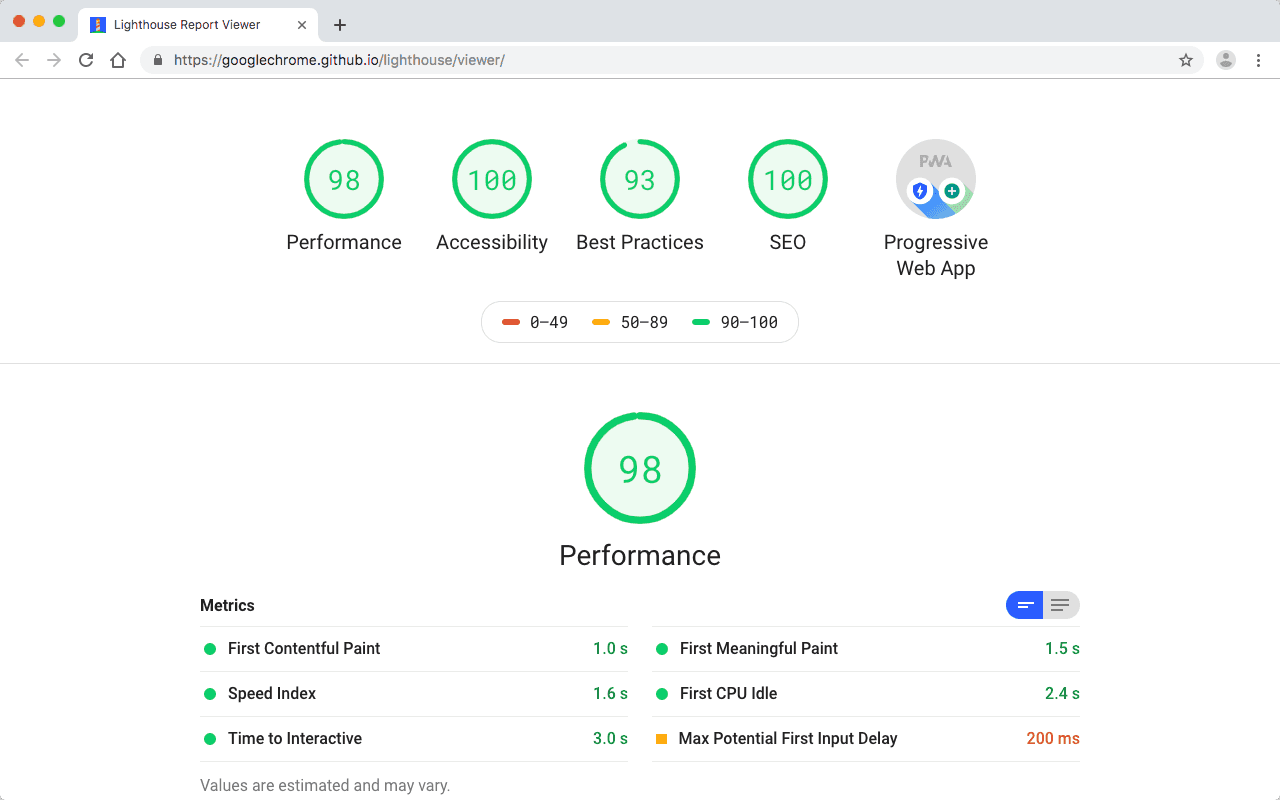1280x800 pixels.
Task: Click the Performance section title
Action: pos(640,556)
